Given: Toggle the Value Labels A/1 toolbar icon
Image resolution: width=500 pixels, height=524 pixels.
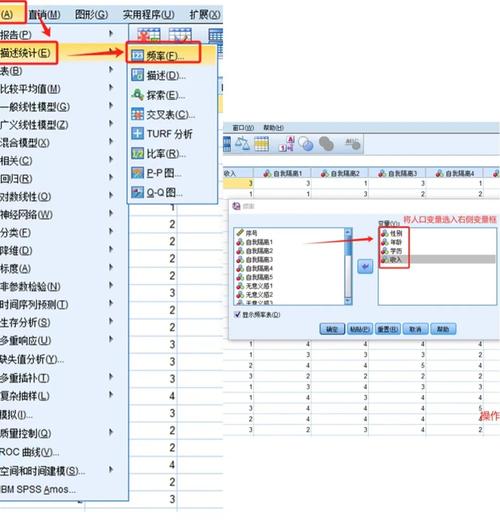Looking at the screenshot, I should [x=287, y=144].
